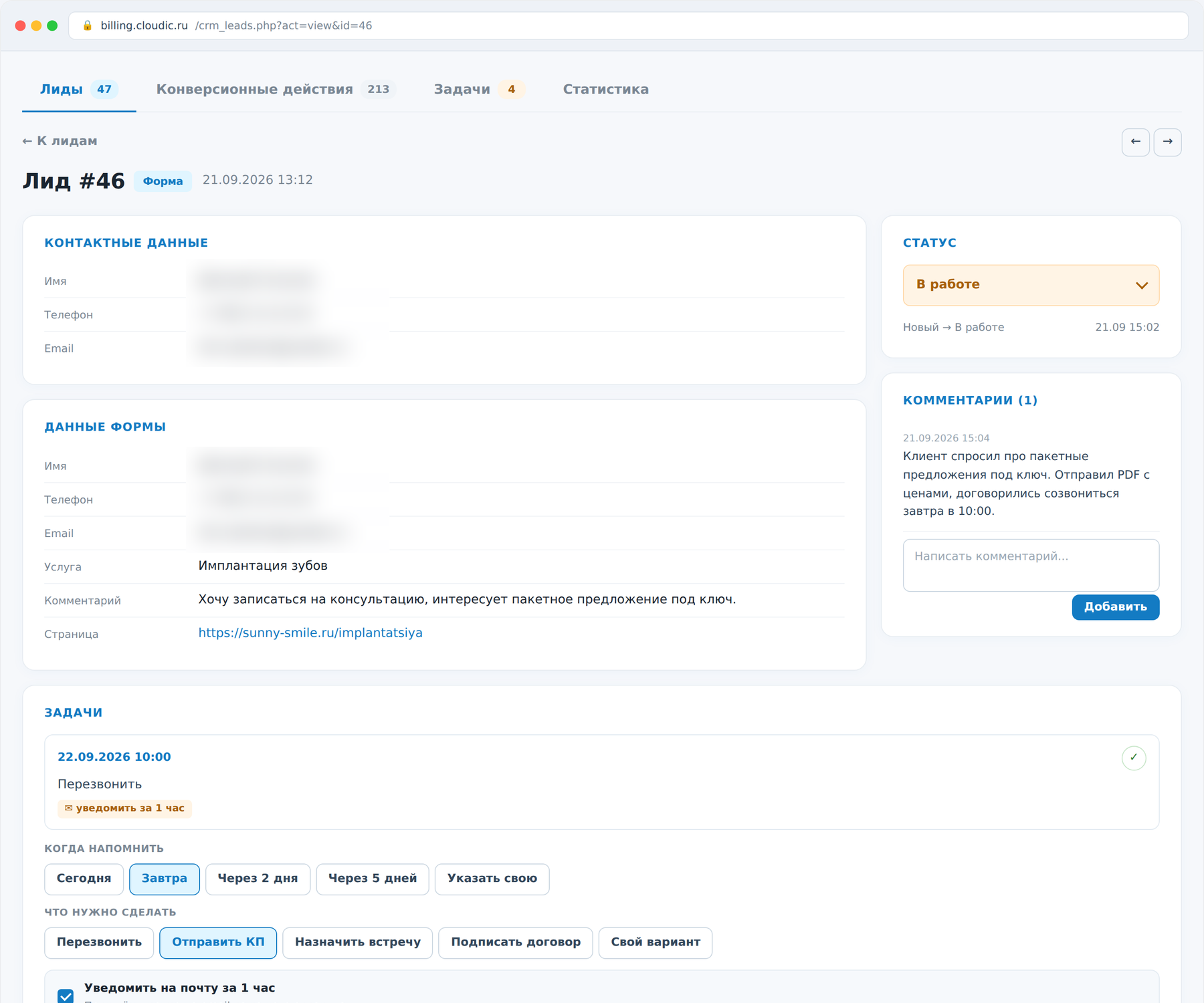The height and width of the screenshot is (1003, 1204).
Task: Click the Форма source badge
Action: coord(163,181)
